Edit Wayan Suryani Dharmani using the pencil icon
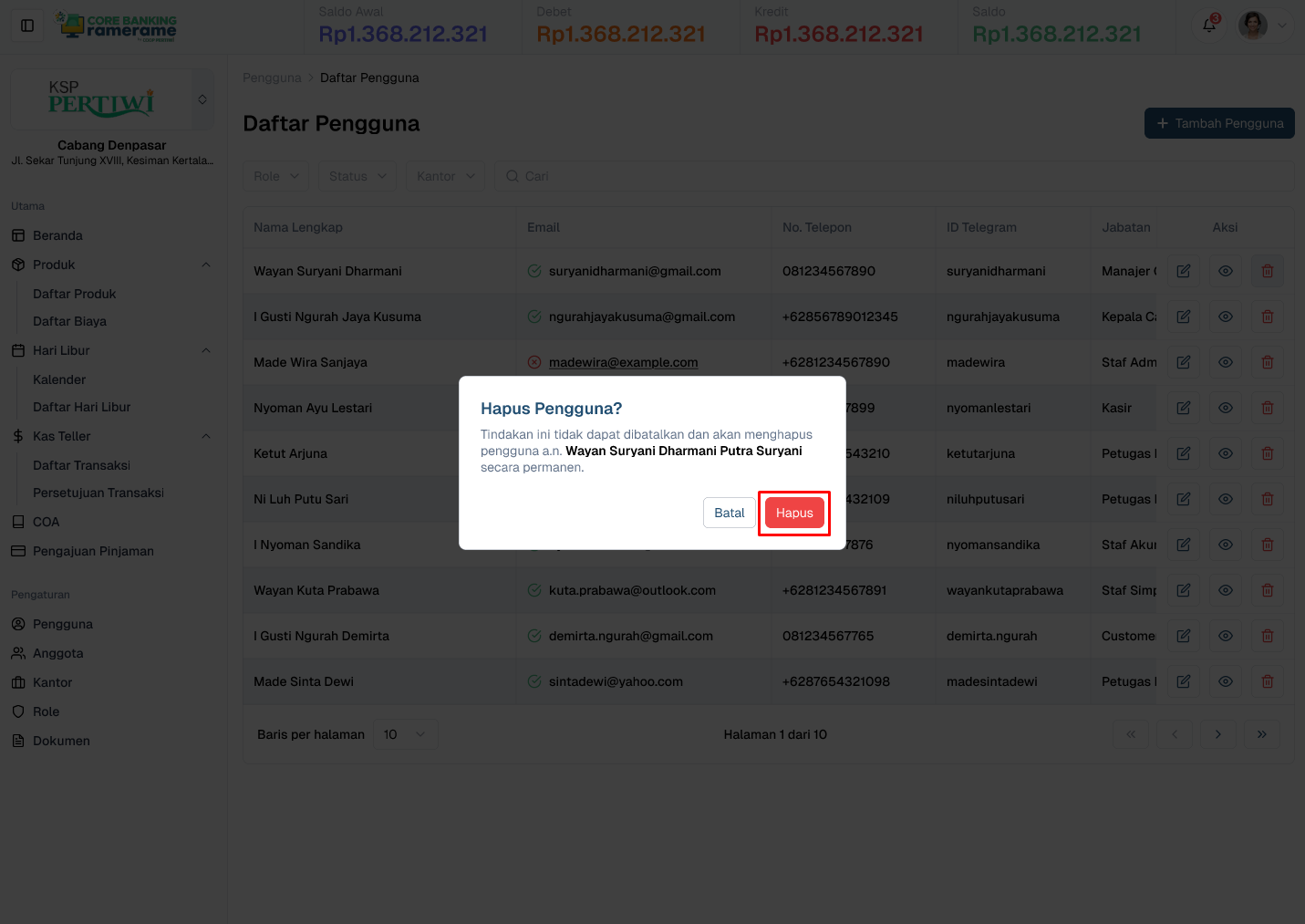This screenshot has width=1305, height=924. coord(1183,271)
